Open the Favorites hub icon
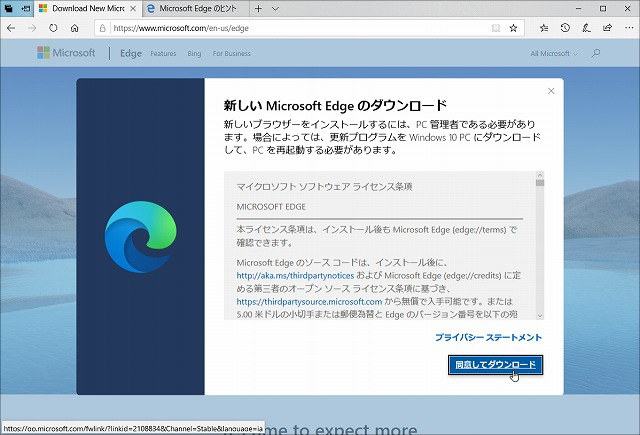This screenshot has height=435, width=640. (543, 28)
